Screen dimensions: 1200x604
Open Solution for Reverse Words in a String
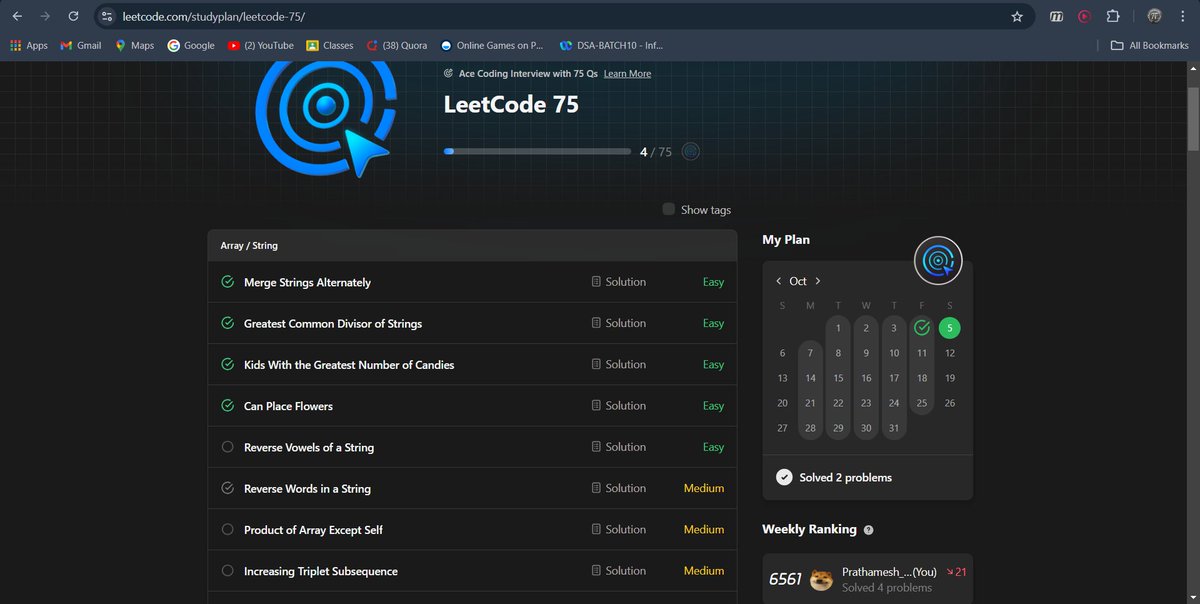click(x=618, y=488)
